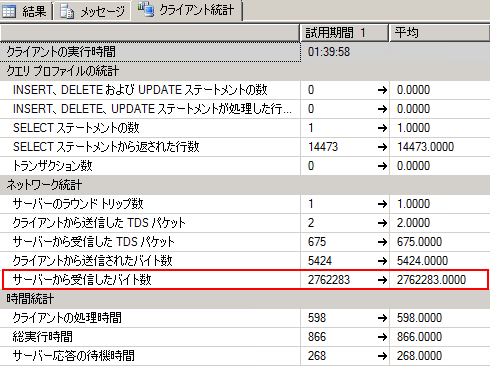Screen dimensions: 490x371
Task: Click the arrow icon in トランザクション数 row
Action: pyautogui.click(x=382, y=166)
